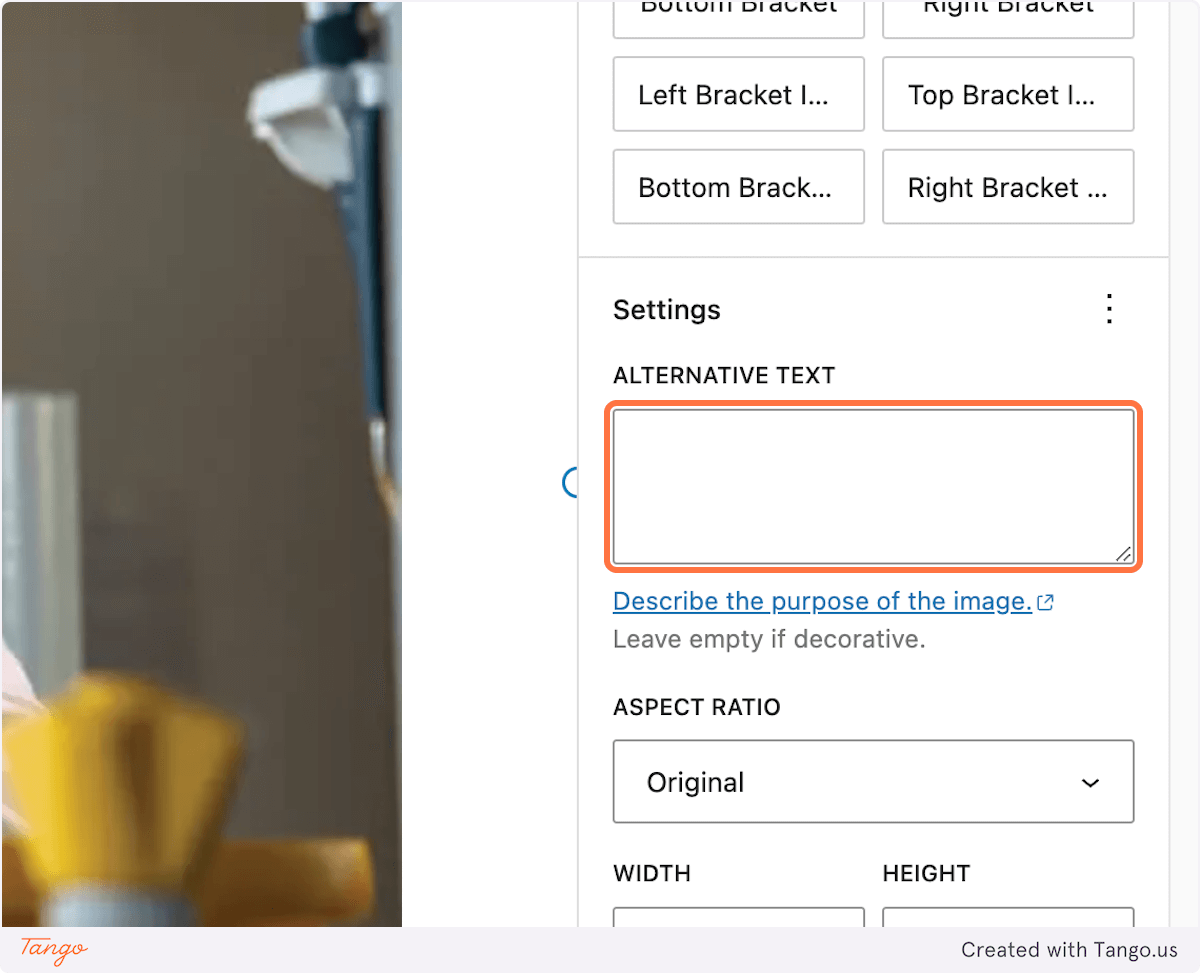Image resolution: width=1200 pixels, height=973 pixels.
Task: Click the external link icon beside the describe link
Action: click(1046, 601)
